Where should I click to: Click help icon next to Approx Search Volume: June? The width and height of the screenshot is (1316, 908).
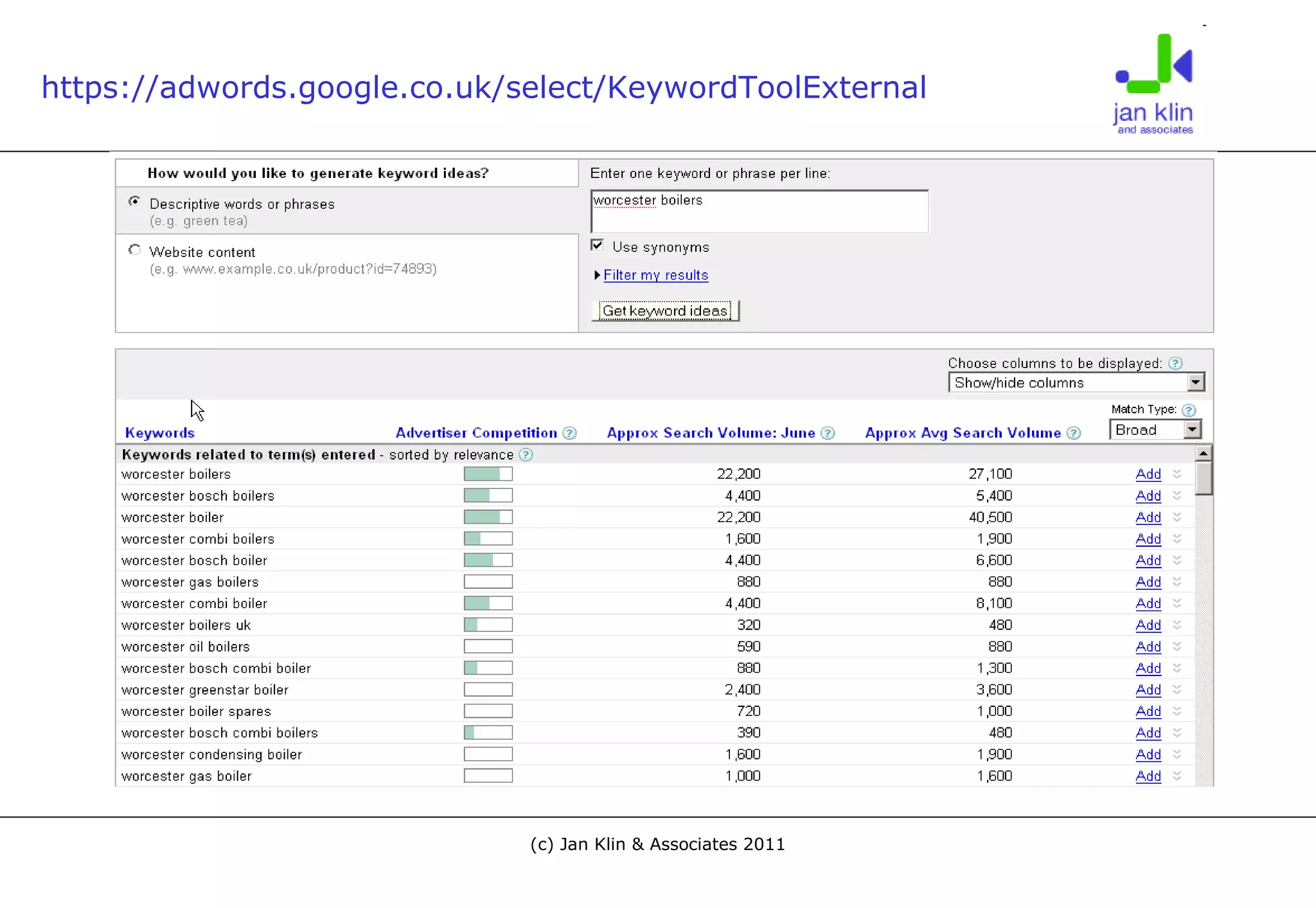828,433
